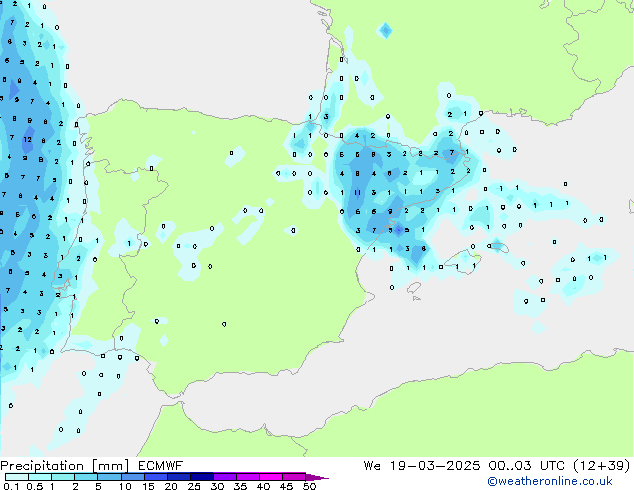Image resolution: width=634 pixels, height=490 pixels.
Task: Click the '00..03' time range text
Action: pos(511,466)
